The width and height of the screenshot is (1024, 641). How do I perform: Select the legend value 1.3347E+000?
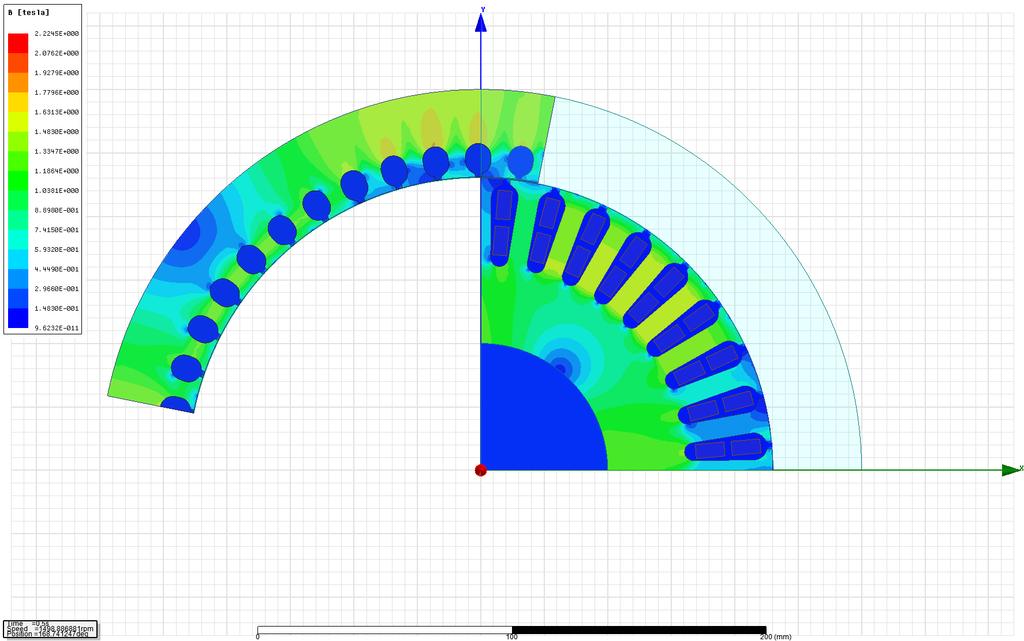click(x=57, y=151)
